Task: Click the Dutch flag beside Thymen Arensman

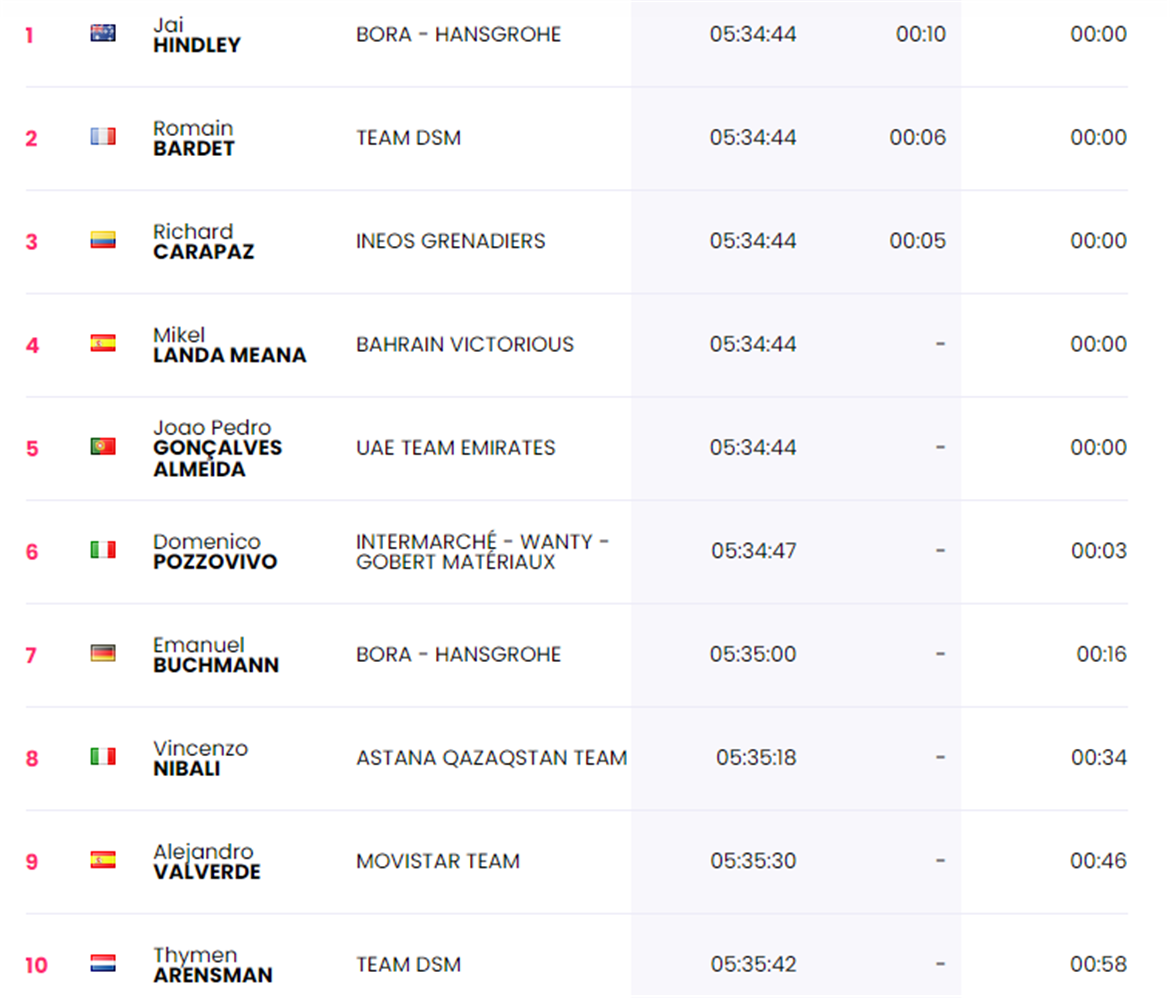Action: (103, 964)
